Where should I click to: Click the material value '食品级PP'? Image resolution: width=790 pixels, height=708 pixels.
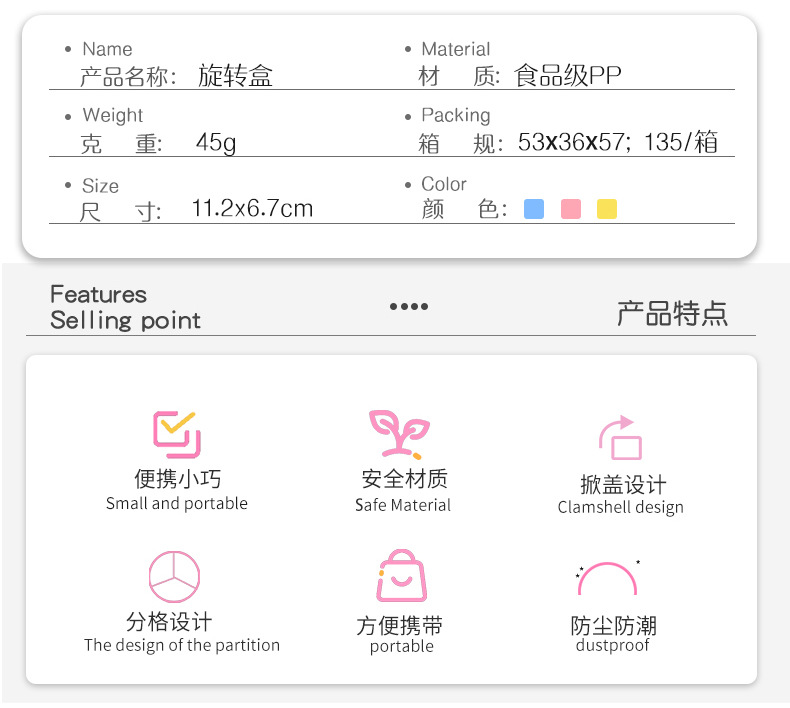567,76
